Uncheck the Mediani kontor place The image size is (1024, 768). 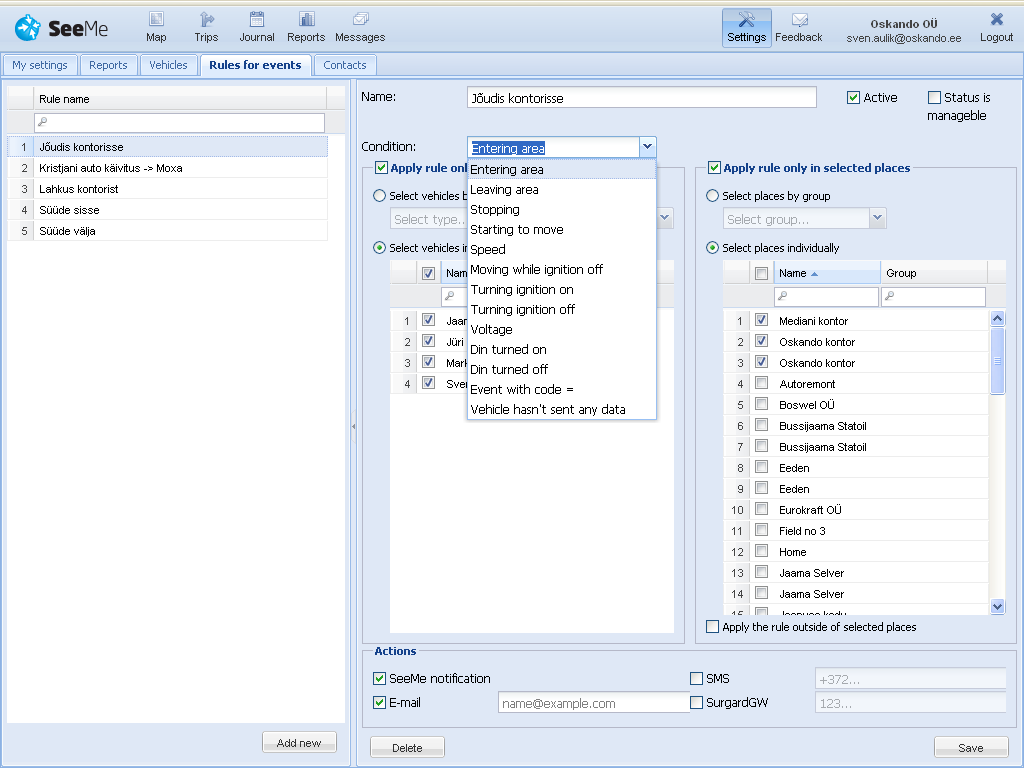761,320
